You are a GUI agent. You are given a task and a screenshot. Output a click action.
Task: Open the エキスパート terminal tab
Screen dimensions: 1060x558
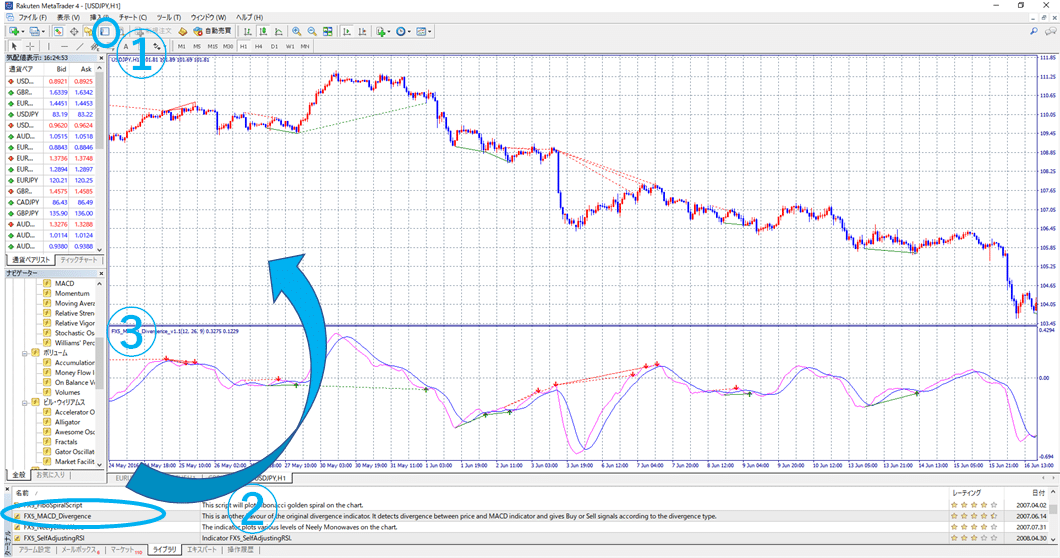(x=202, y=550)
